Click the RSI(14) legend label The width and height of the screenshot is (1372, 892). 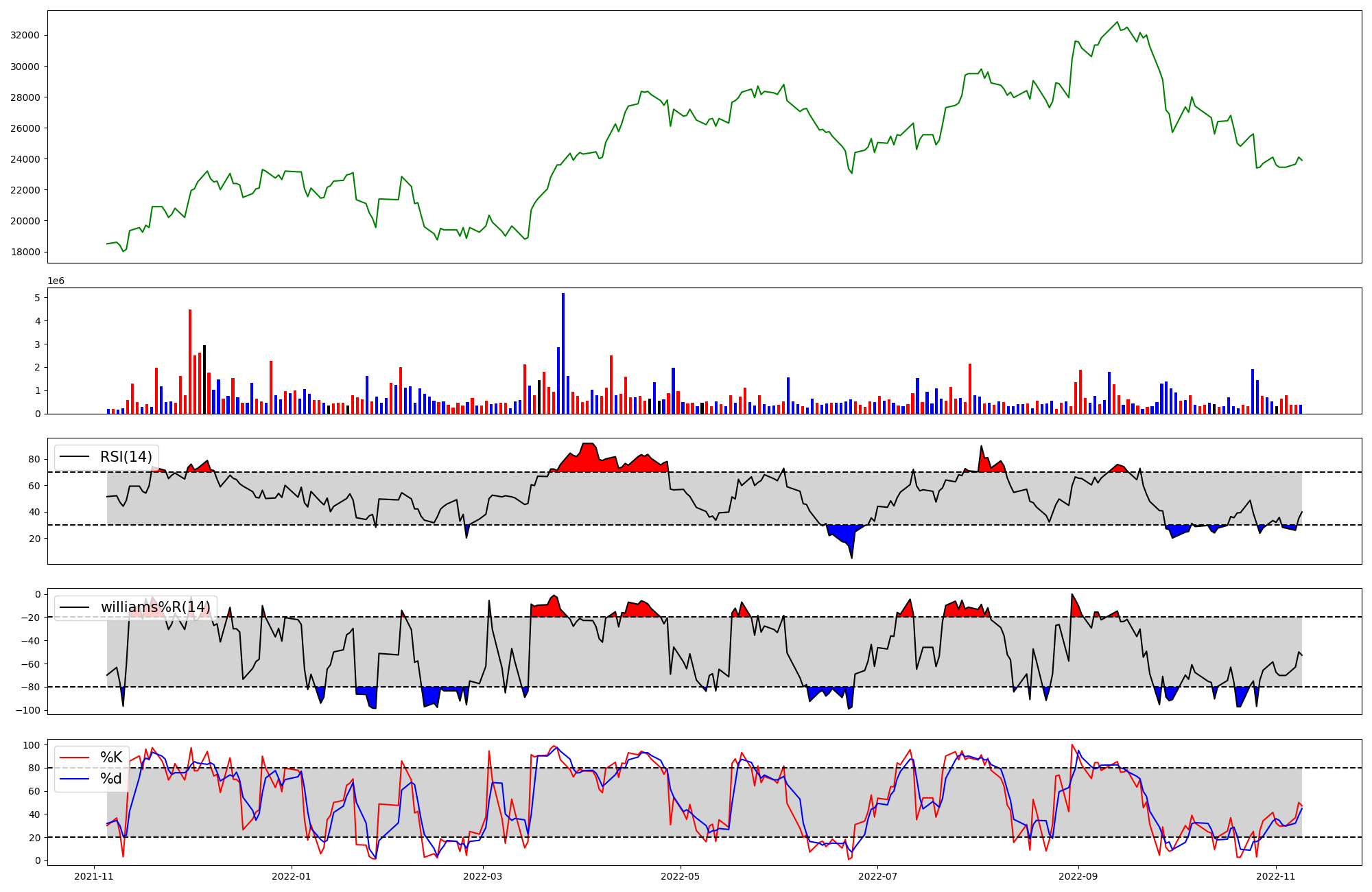pos(126,457)
